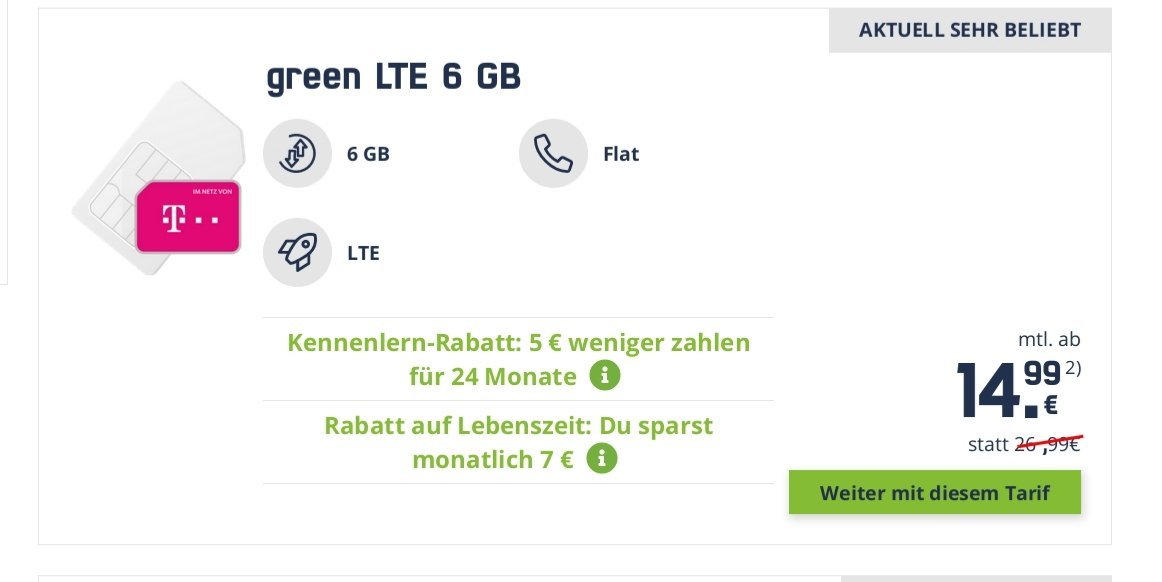Open info icon for Rabatt auf Lebenszeit

pos(602,459)
